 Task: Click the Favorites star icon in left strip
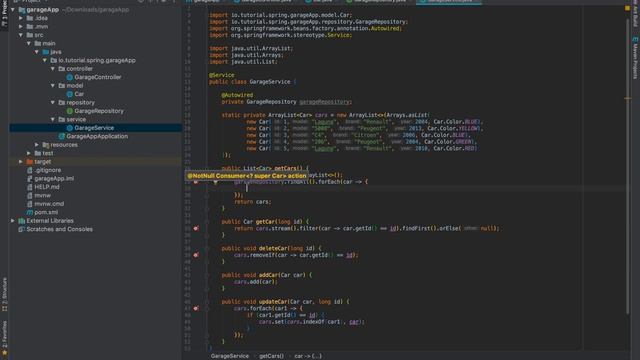tap(4, 353)
